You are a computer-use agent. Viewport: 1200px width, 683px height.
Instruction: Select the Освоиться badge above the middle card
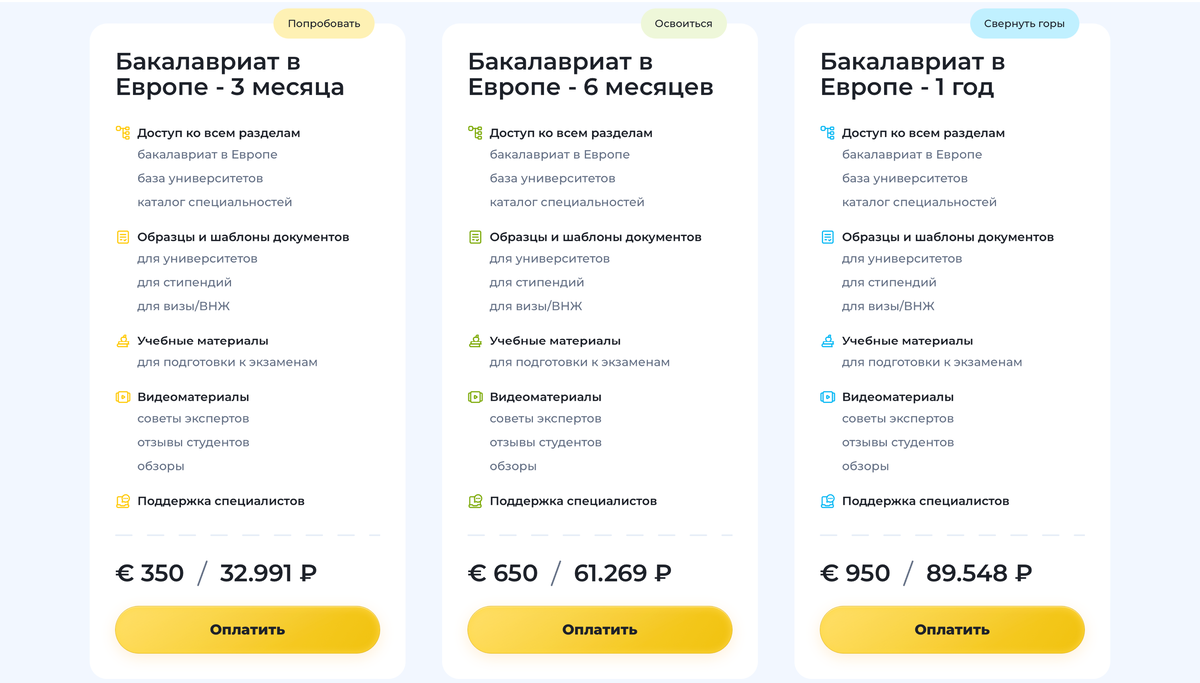click(684, 21)
